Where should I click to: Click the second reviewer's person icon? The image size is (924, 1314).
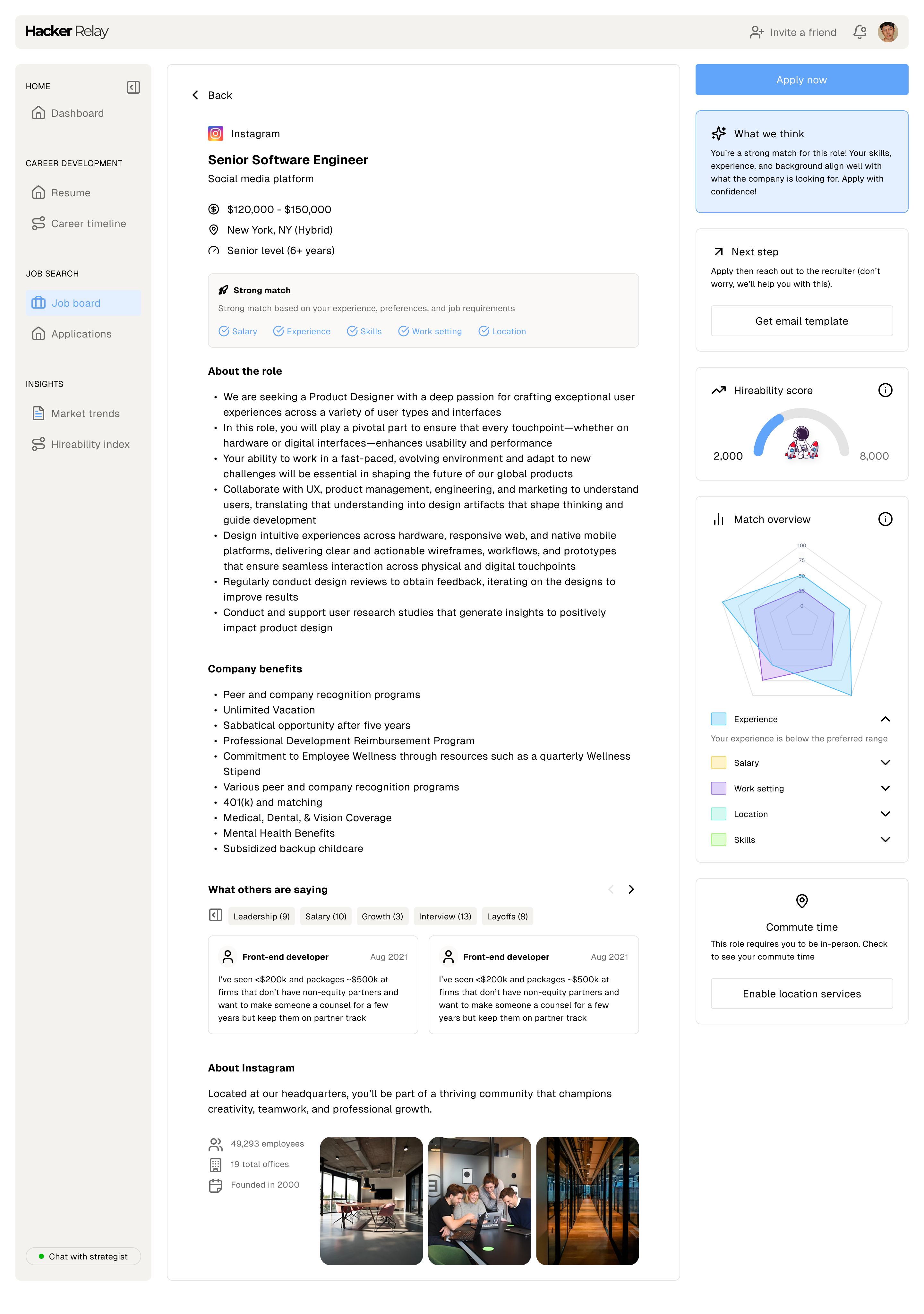(x=449, y=956)
